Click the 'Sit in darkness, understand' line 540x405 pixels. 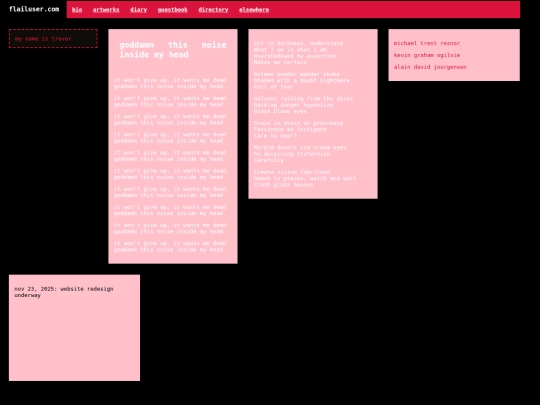coord(298,43)
